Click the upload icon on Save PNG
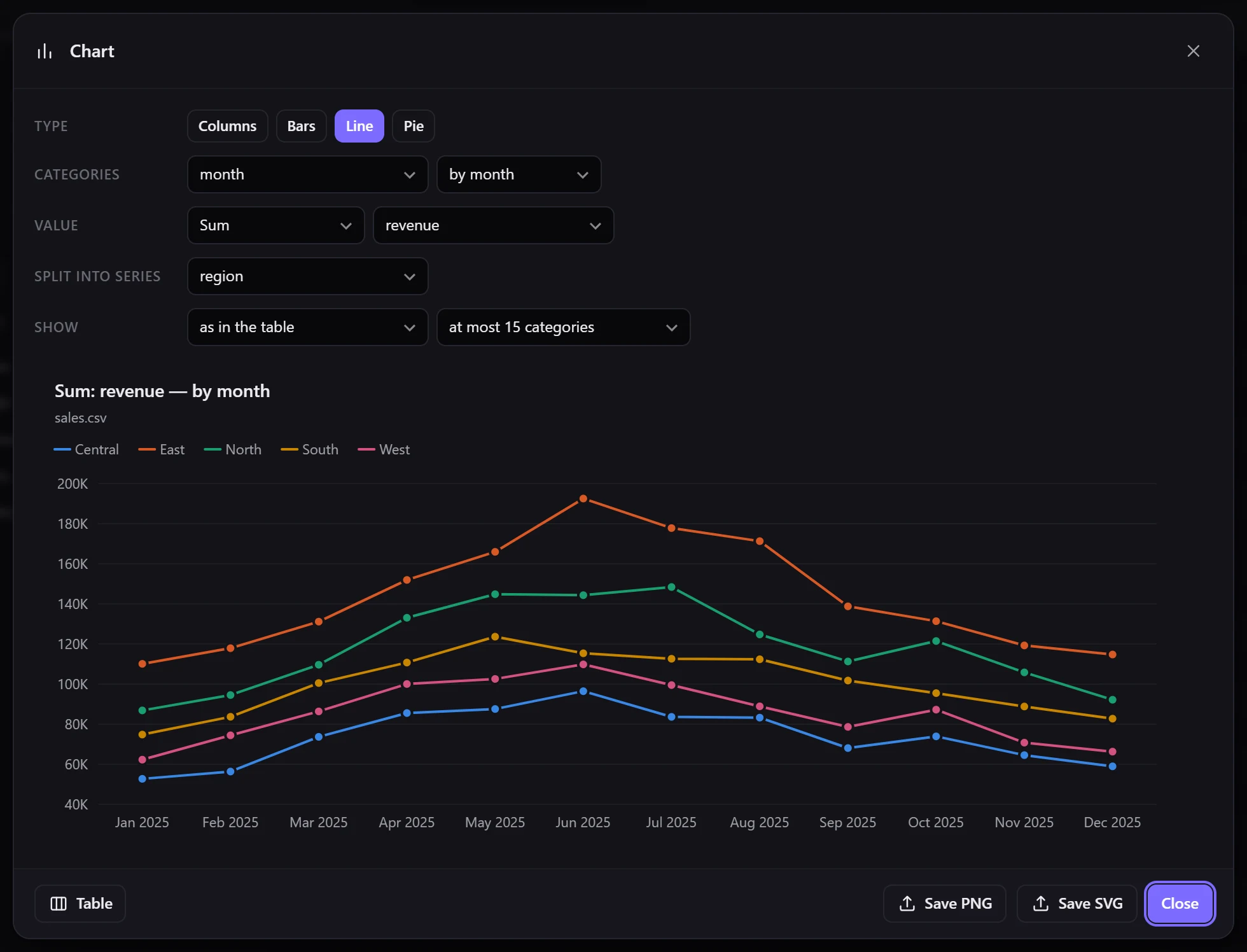Image resolution: width=1247 pixels, height=952 pixels. (x=907, y=904)
